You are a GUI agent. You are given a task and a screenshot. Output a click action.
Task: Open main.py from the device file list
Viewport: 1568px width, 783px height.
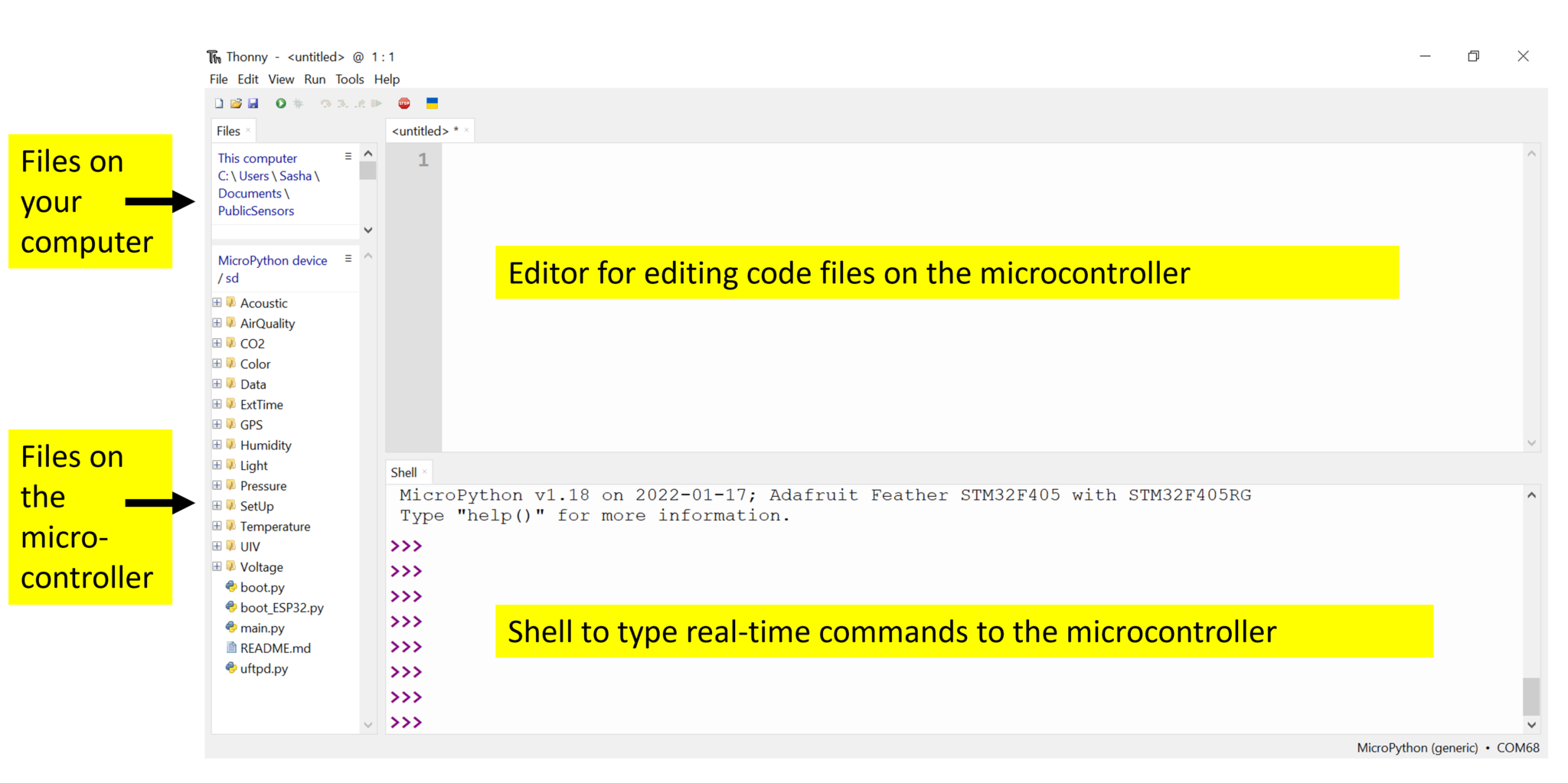coord(262,628)
